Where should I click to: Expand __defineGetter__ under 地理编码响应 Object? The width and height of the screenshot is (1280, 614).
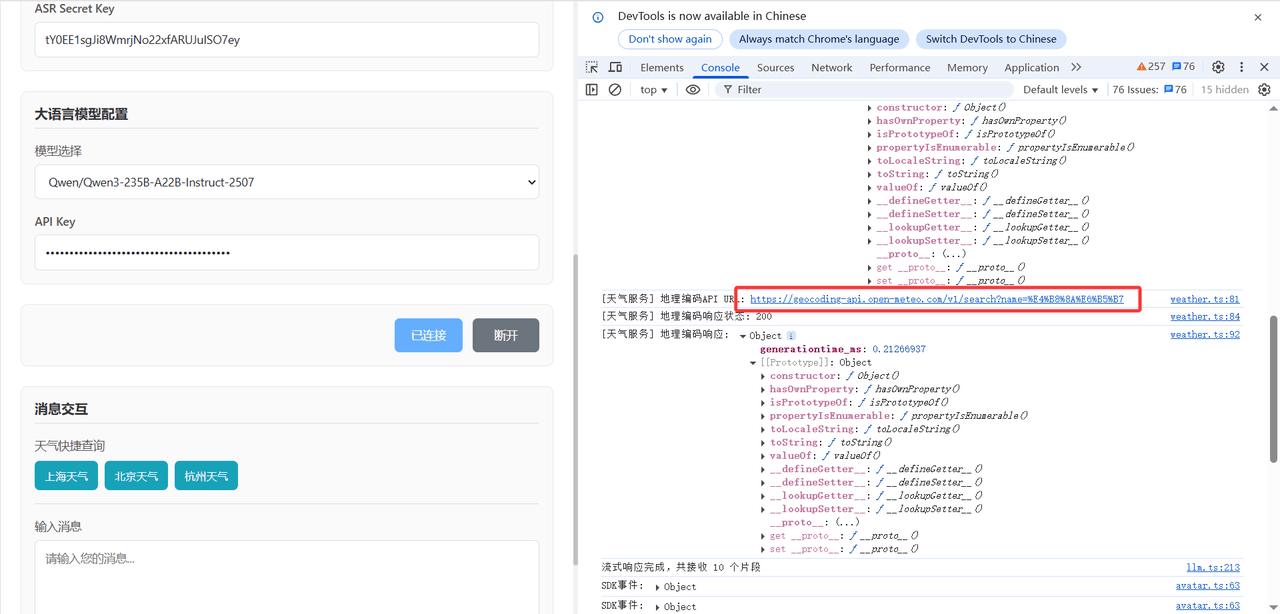coord(763,469)
